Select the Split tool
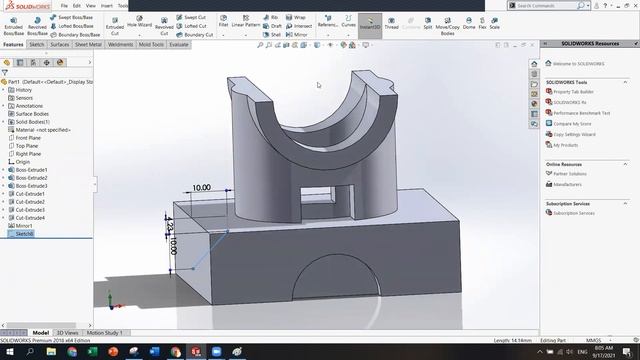640x360 pixels. (427, 23)
